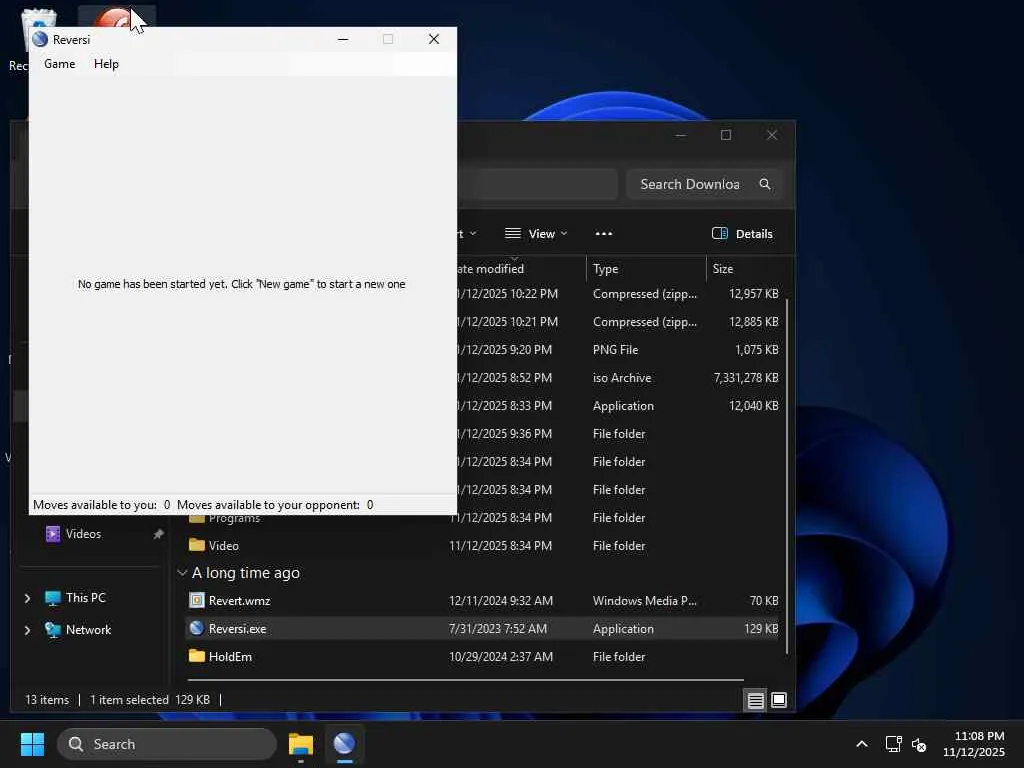
Task: Select the Revert.wmz file icon
Action: tap(197, 601)
